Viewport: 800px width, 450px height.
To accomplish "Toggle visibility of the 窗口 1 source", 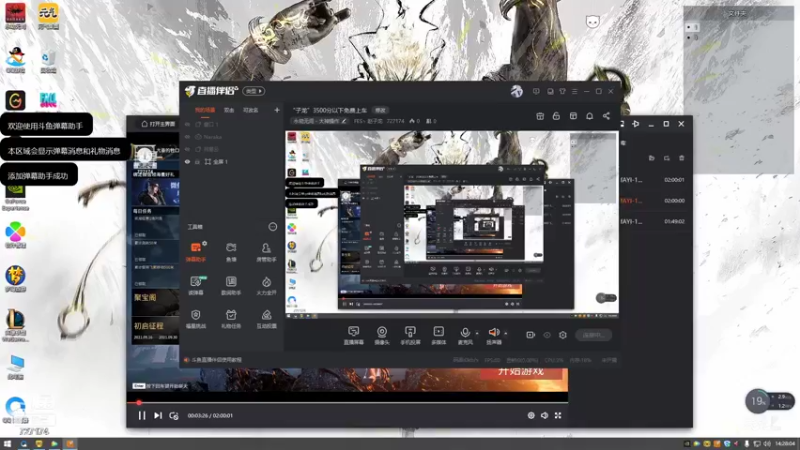I will tap(187, 124).
